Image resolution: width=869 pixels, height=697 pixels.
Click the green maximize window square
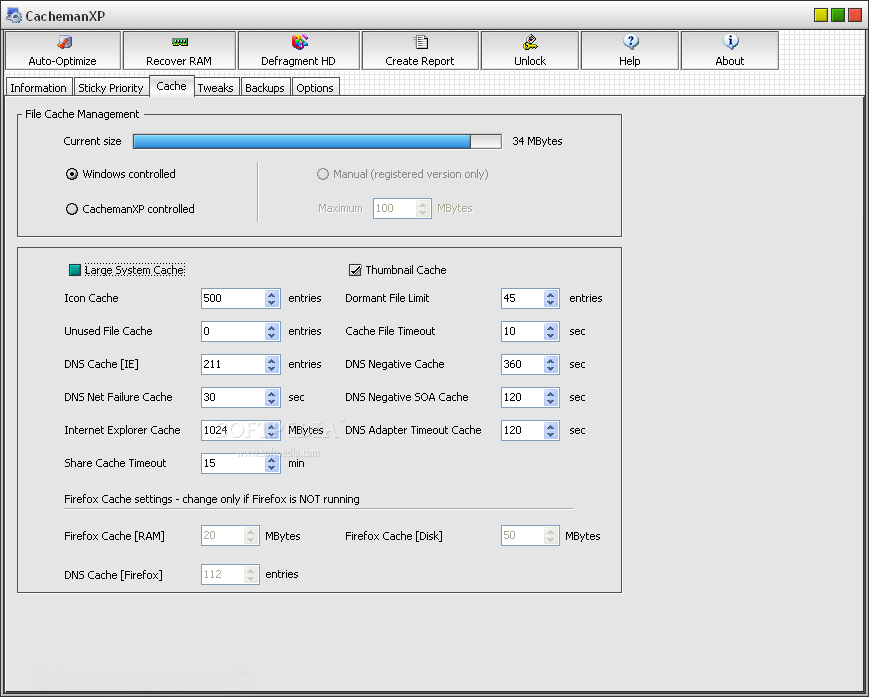pyautogui.click(x=838, y=15)
